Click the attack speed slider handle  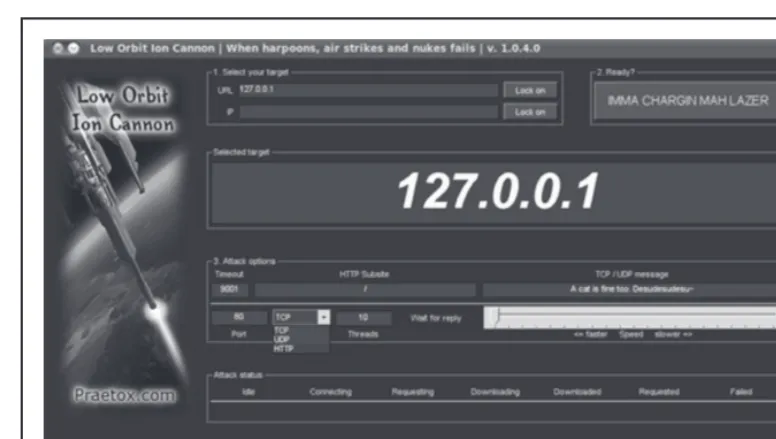pos(496,317)
